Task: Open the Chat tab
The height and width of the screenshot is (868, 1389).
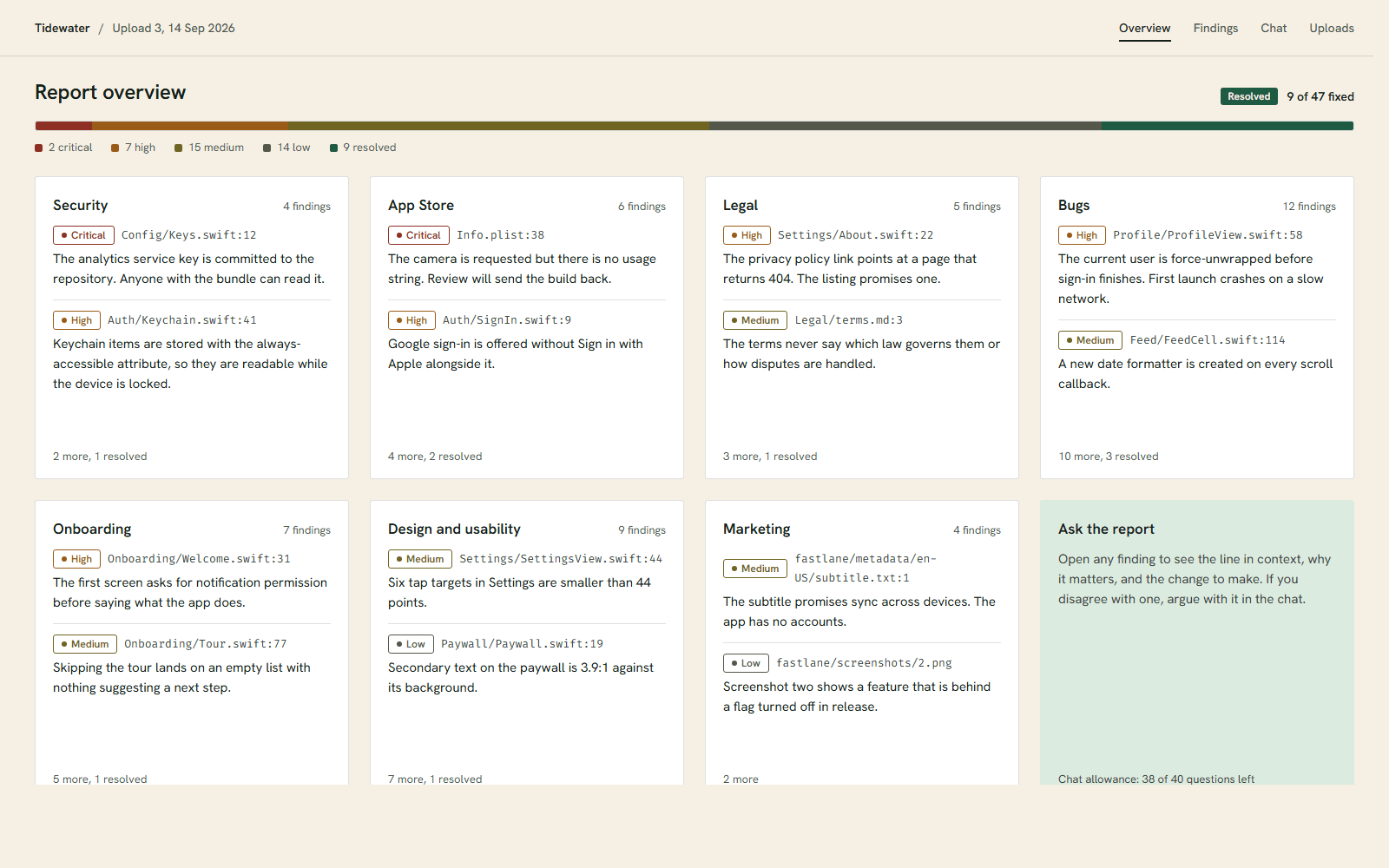Action: [x=1274, y=28]
